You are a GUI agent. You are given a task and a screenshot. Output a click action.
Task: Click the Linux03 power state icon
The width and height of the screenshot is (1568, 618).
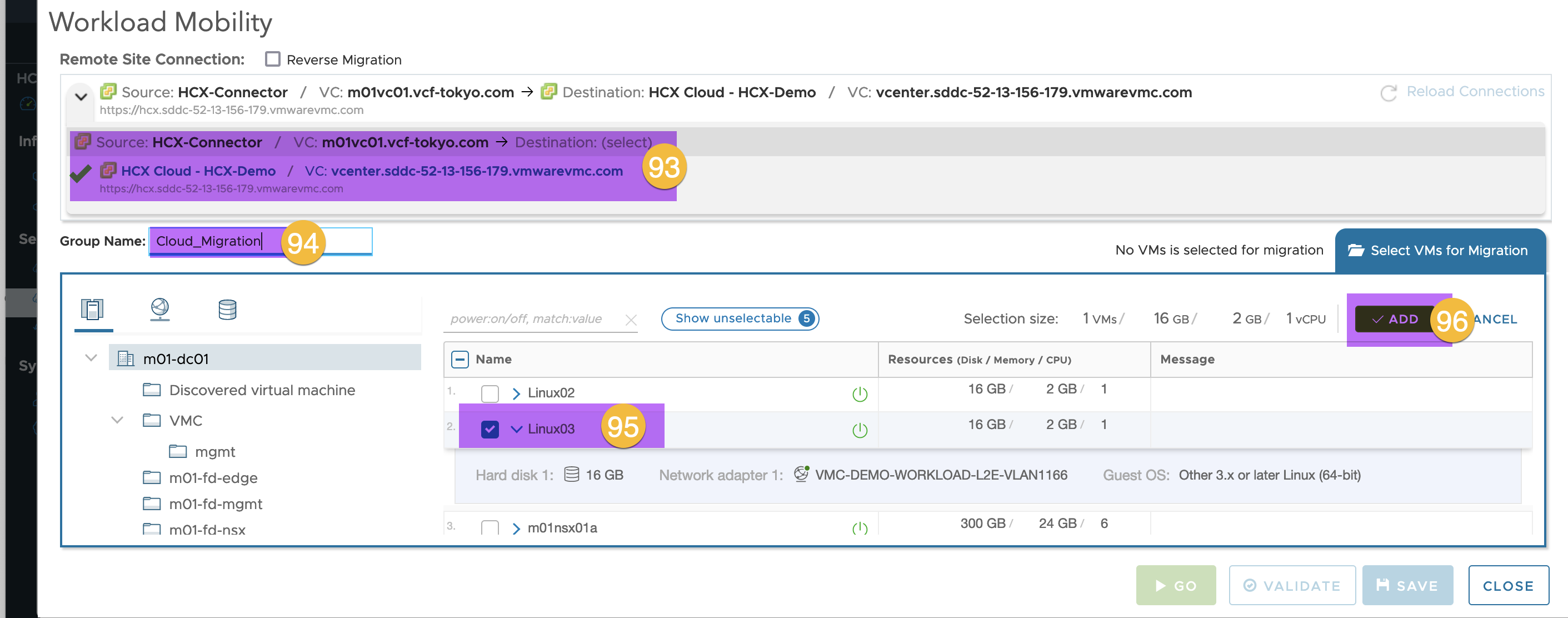(x=860, y=430)
